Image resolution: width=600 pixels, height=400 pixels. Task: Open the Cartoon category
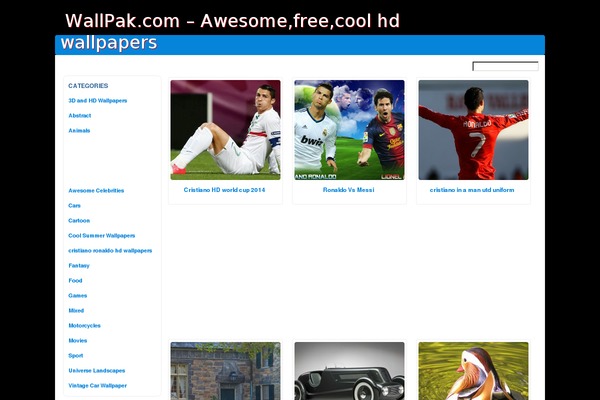coord(79,220)
